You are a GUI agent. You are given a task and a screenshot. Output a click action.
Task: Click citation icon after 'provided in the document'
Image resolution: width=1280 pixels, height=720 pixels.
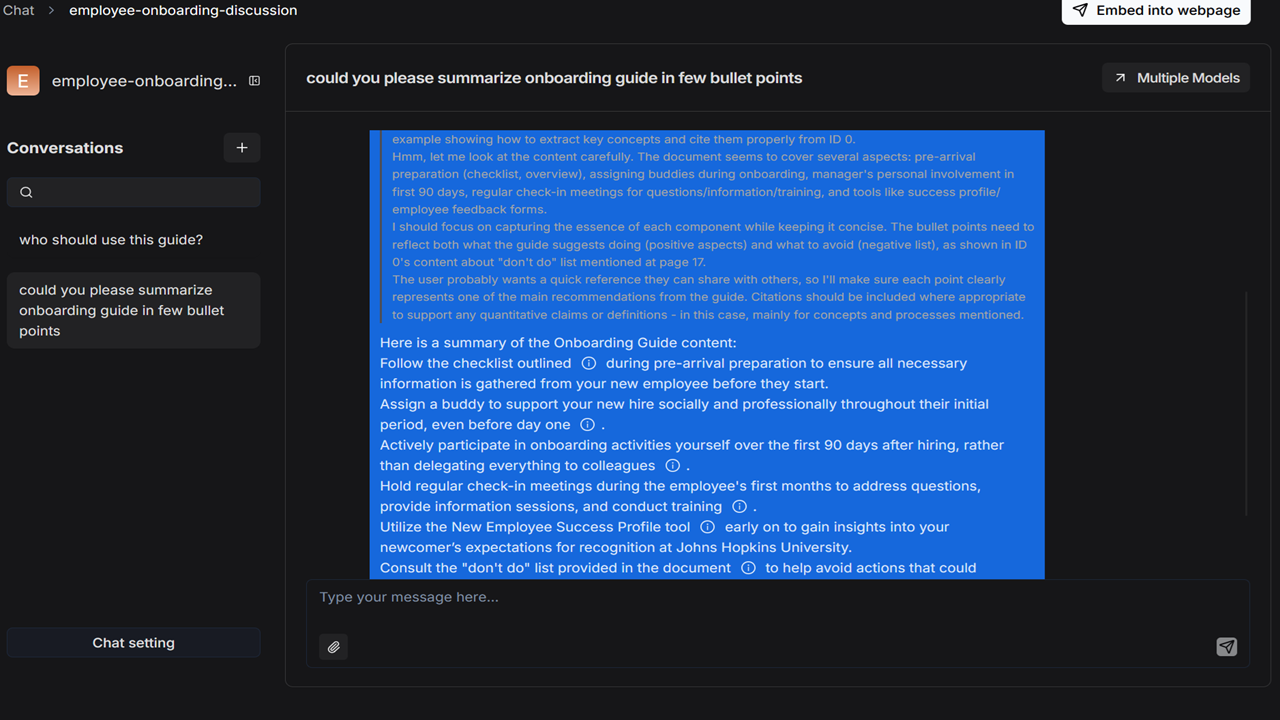748,567
